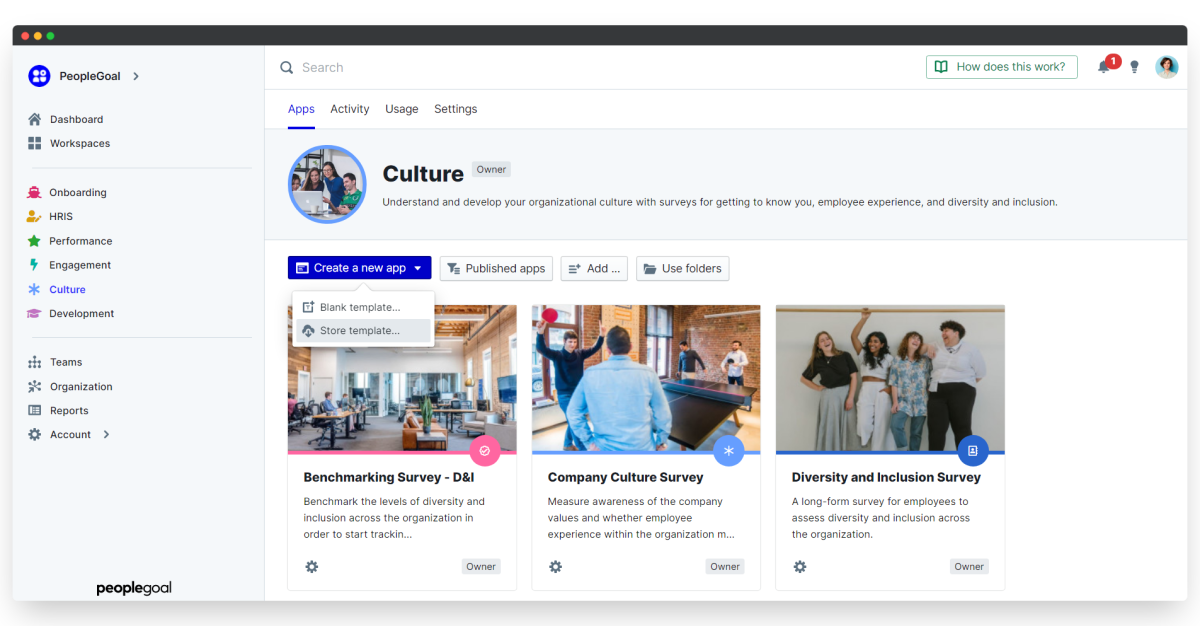Image resolution: width=1200 pixels, height=626 pixels.
Task: Open the Organization icon
Action: point(35,386)
